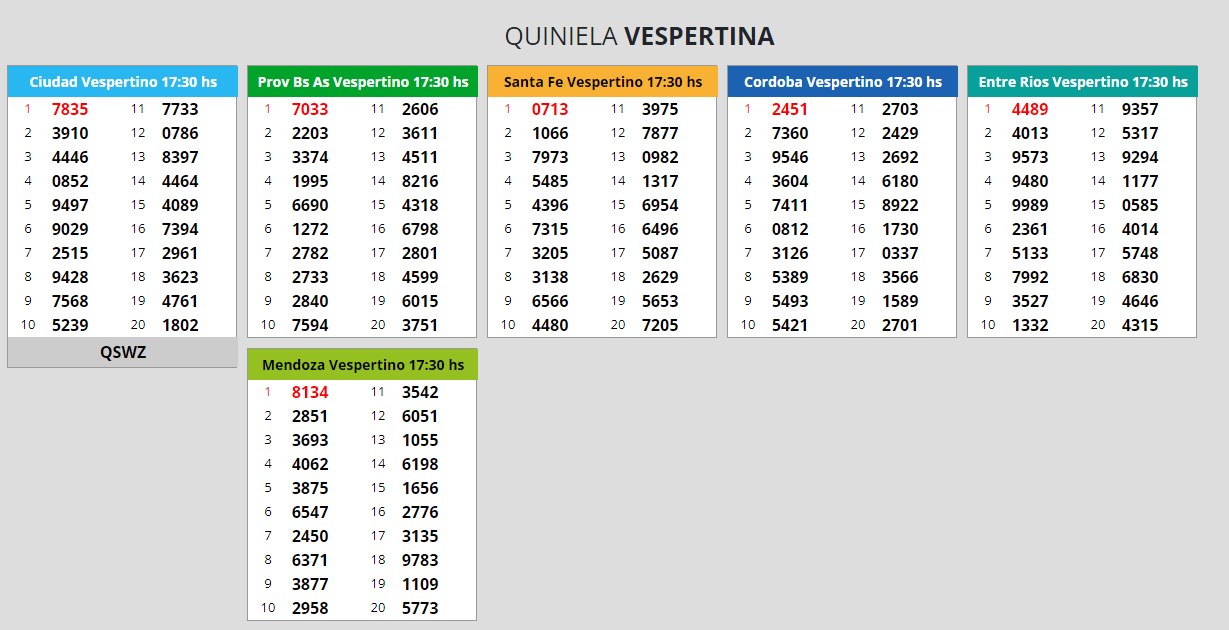The width and height of the screenshot is (1229, 630).
Task: Click the QUINIELA VESPERTINA page title
Action: tap(639, 37)
